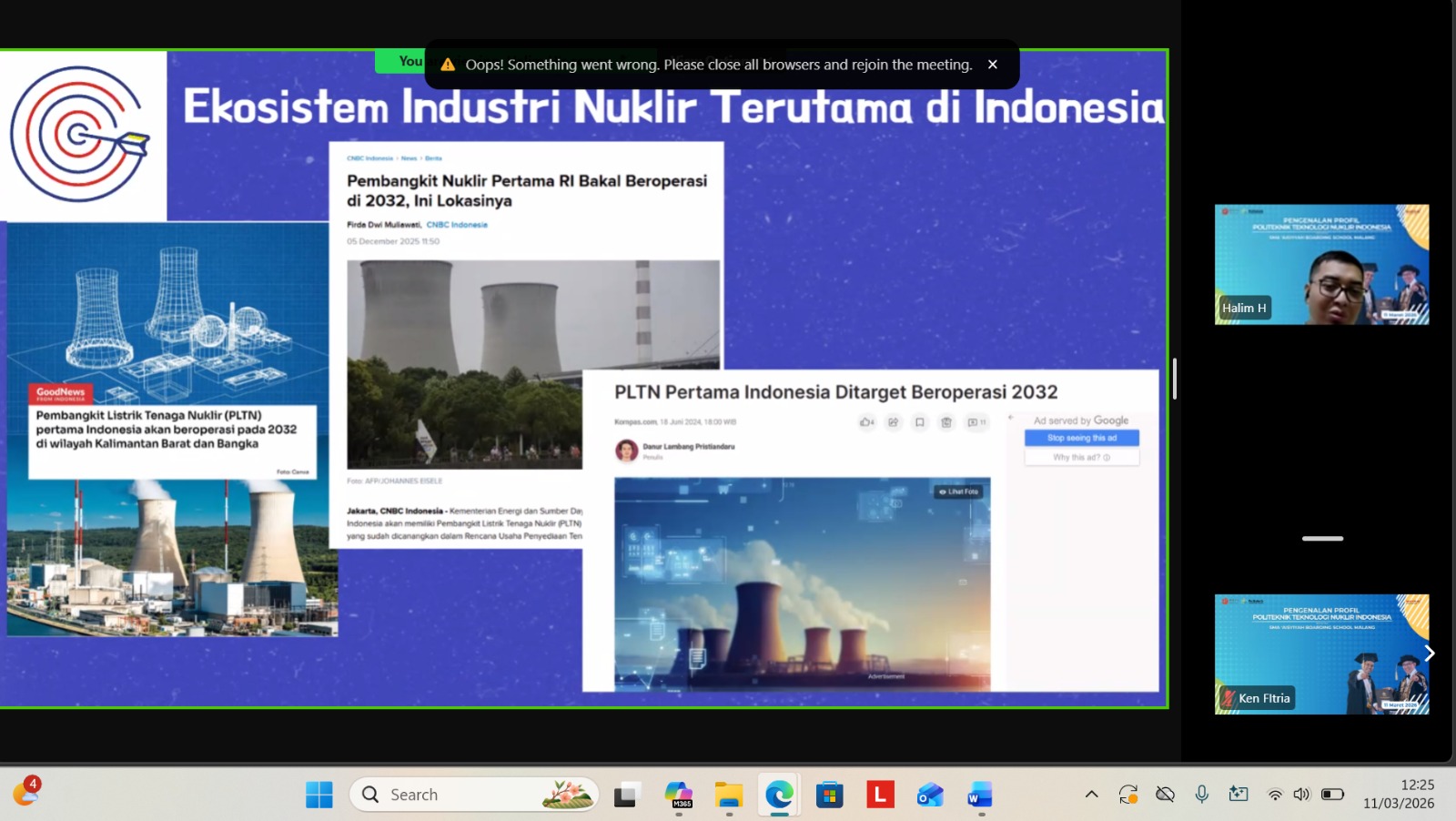This screenshot has width=1456, height=821.
Task: Dismiss the 'Oops! Something went wrong' banner
Action: [993, 64]
